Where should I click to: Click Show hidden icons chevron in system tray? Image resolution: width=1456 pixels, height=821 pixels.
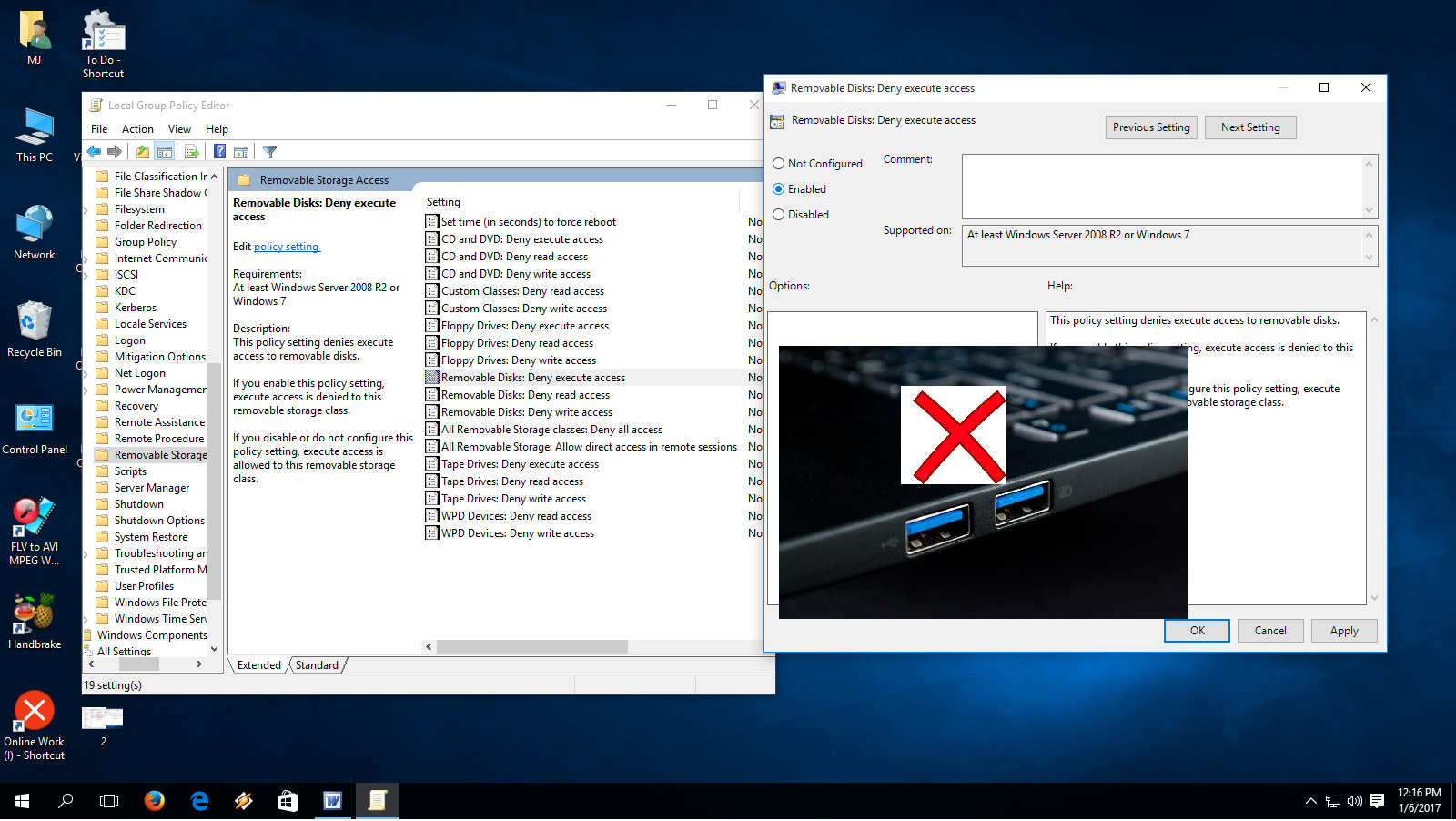click(x=1309, y=801)
